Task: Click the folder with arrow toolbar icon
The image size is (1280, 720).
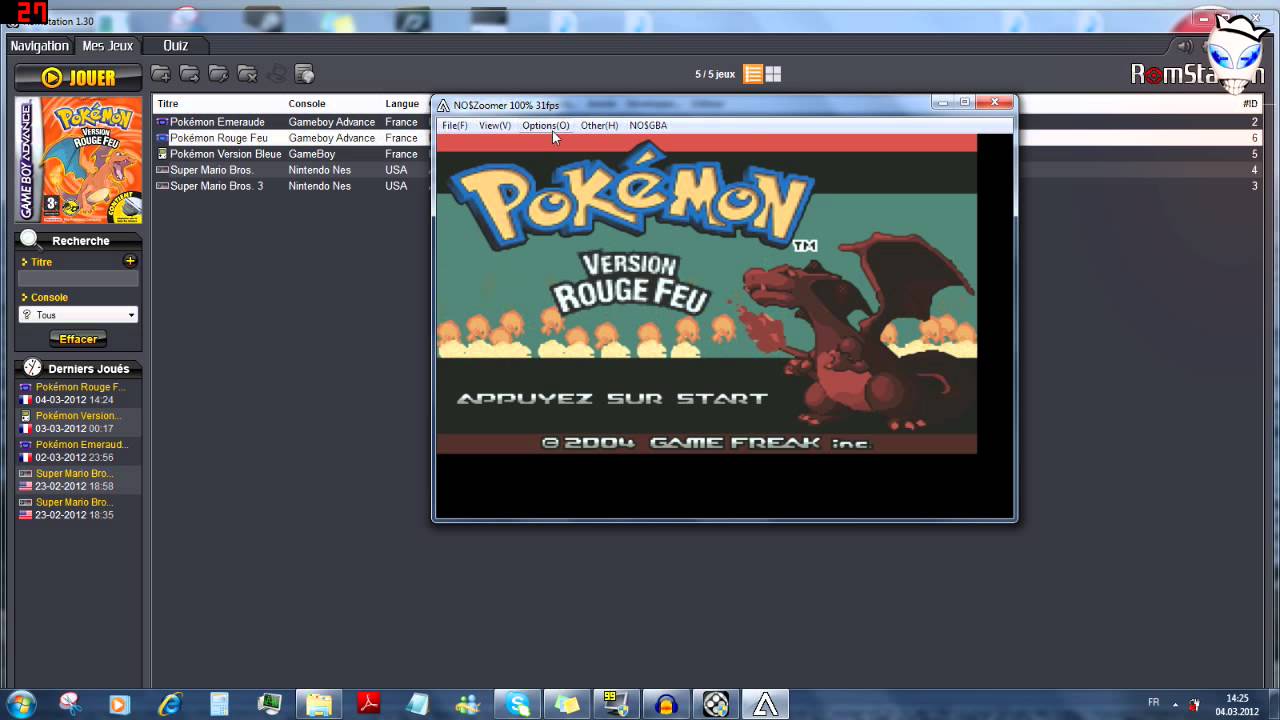Action: (189, 74)
